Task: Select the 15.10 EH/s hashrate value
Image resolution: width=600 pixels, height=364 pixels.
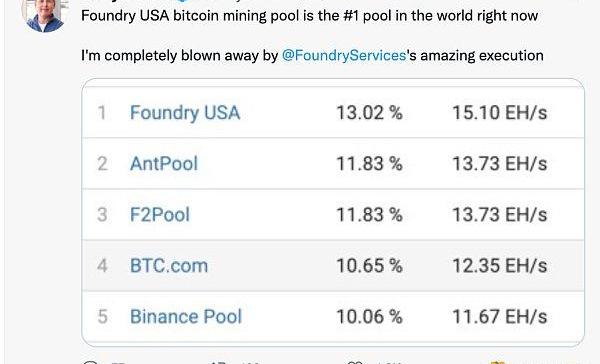Action: point(499,113)
